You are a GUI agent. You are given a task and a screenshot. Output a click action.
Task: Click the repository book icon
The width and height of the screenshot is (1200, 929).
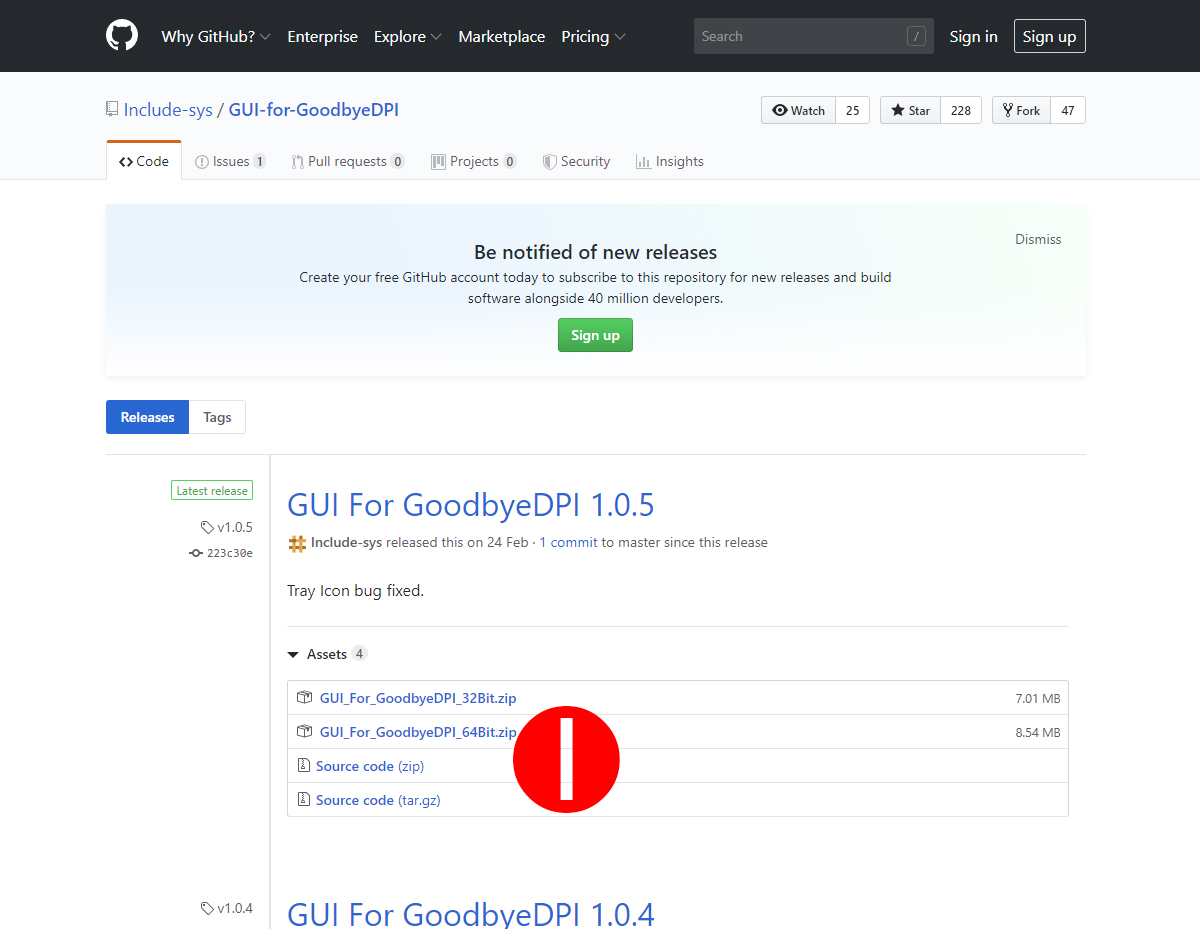point(112,110)
